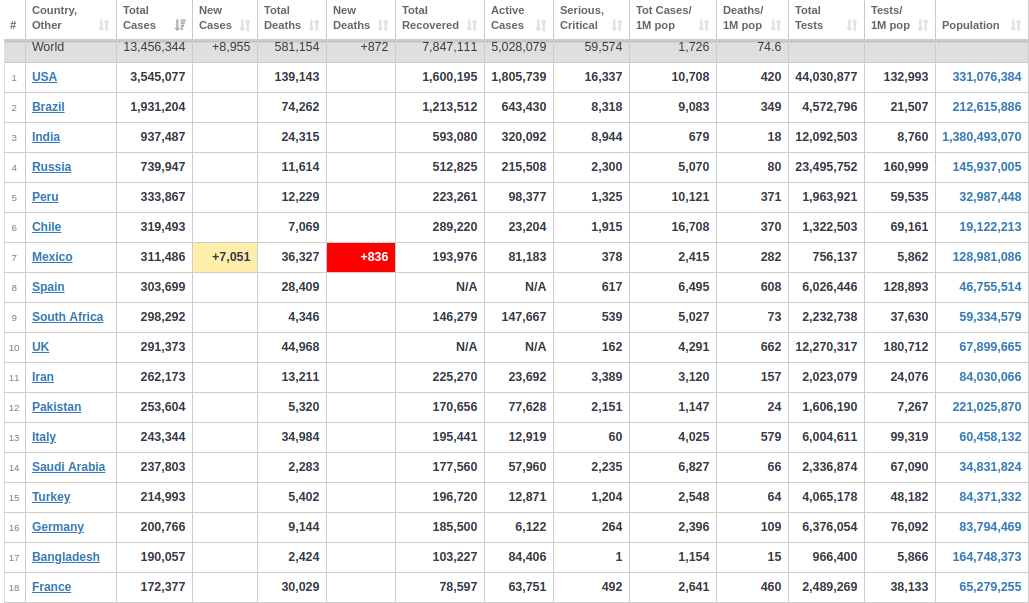
Task: Click India's population 1,380,493,070
Action: (982, 137)
